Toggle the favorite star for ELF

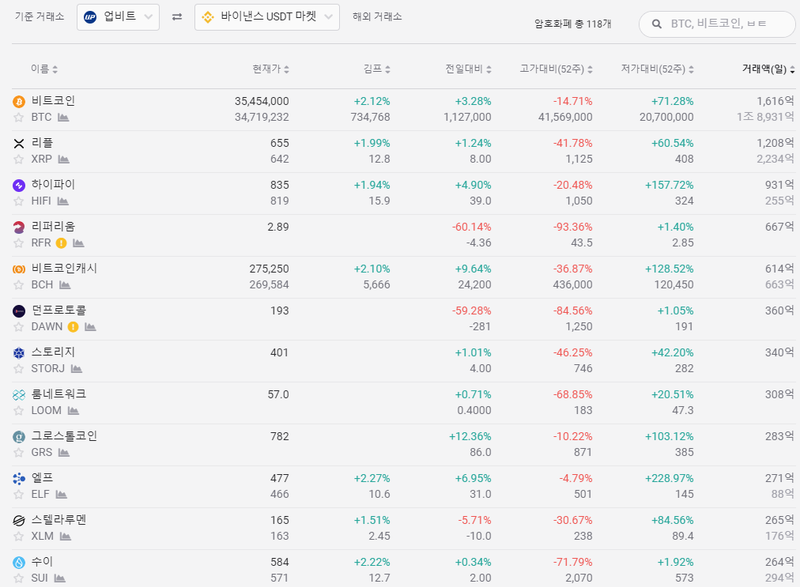pos(19,494)
